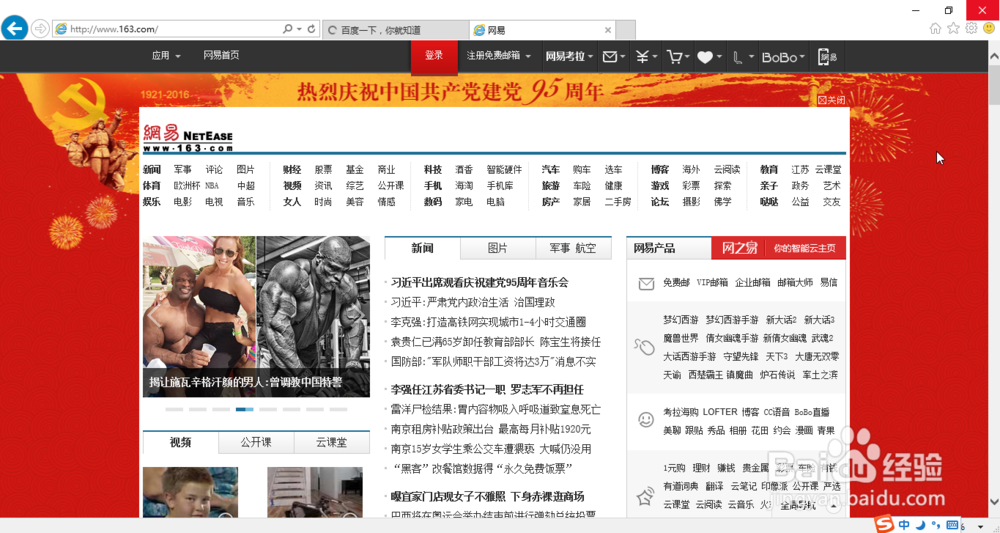
Task: Switch to the 公开课 tab
Action: coord(256,442)
